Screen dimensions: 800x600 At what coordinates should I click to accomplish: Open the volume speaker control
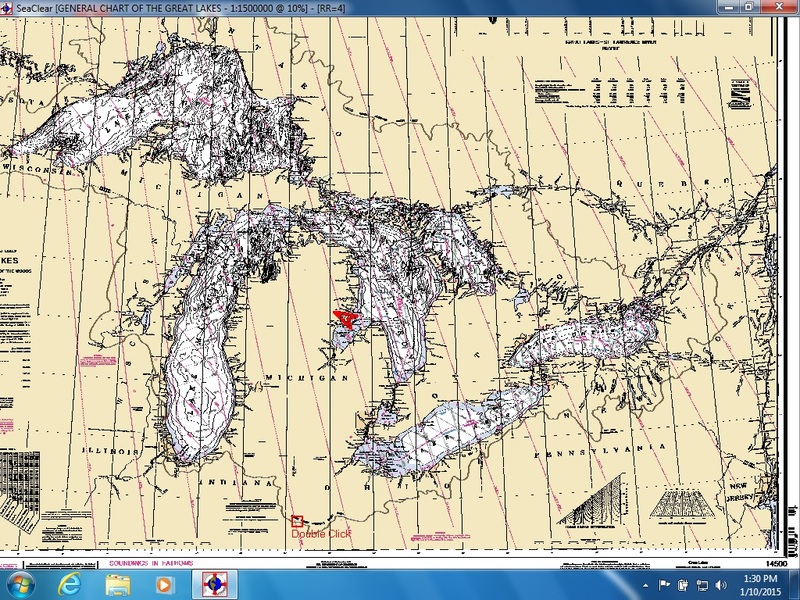pyautogui.click(x=720, y=583)
